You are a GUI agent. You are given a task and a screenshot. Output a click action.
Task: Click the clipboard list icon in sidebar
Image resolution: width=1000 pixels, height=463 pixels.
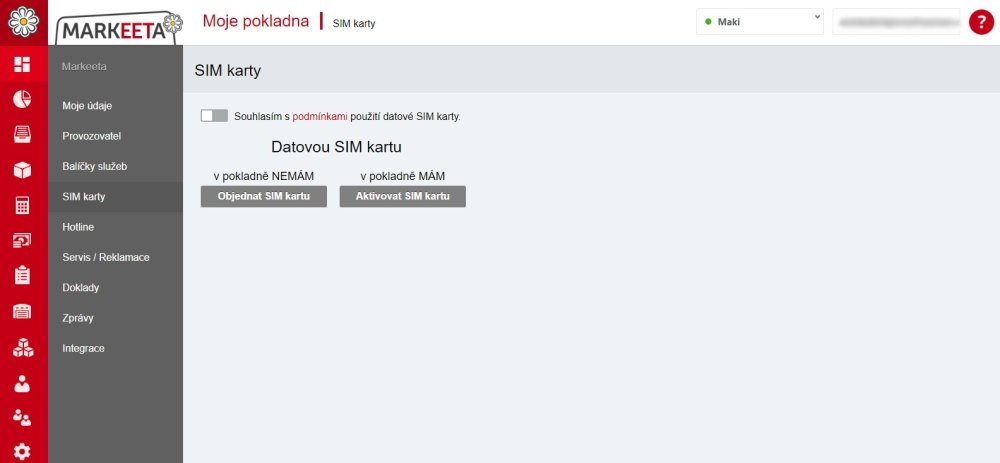pyautogui.click(x=22, y=275)
